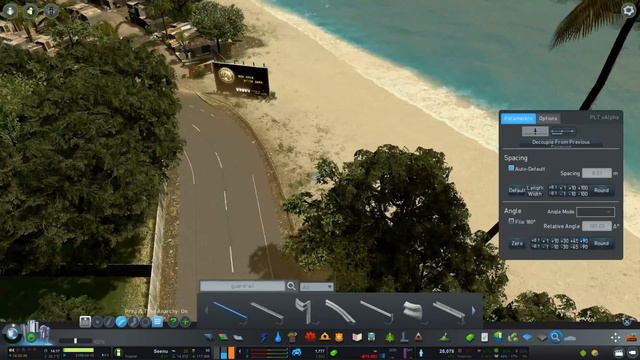Viewport: 640px width, 360px height.
Task: Select the right spacing-wise mode toggle
Action: [x=563, y=131]
